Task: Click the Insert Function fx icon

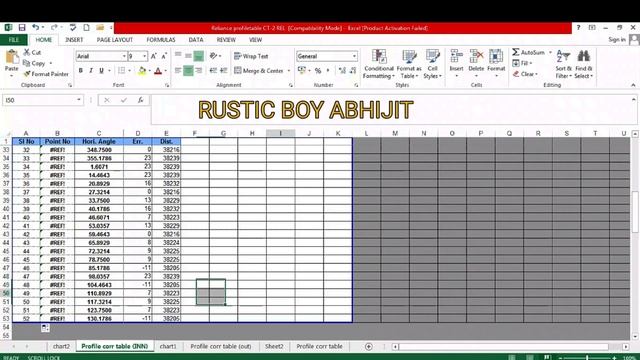Action: 140,100
